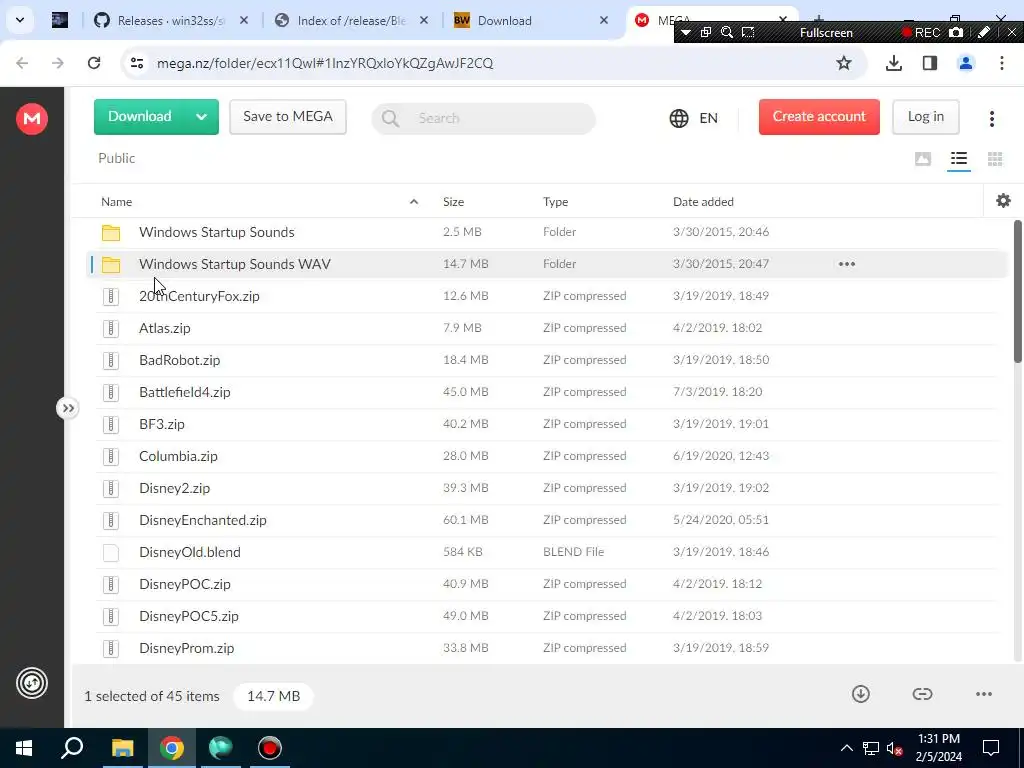Open options dots for Windows Startup Sounds WAV
The image size is (1024, 768).
pos(846,264)
